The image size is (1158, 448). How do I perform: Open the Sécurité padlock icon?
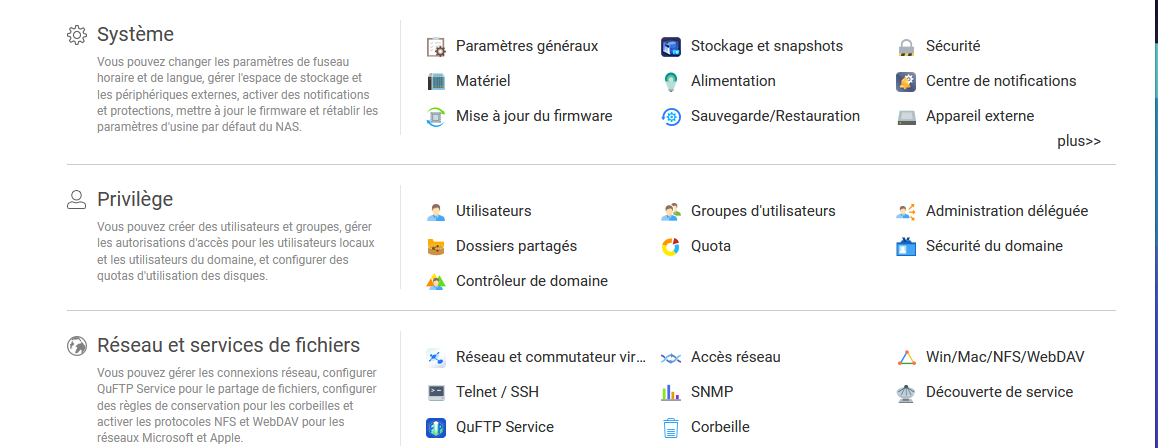(x=906, y=46)
